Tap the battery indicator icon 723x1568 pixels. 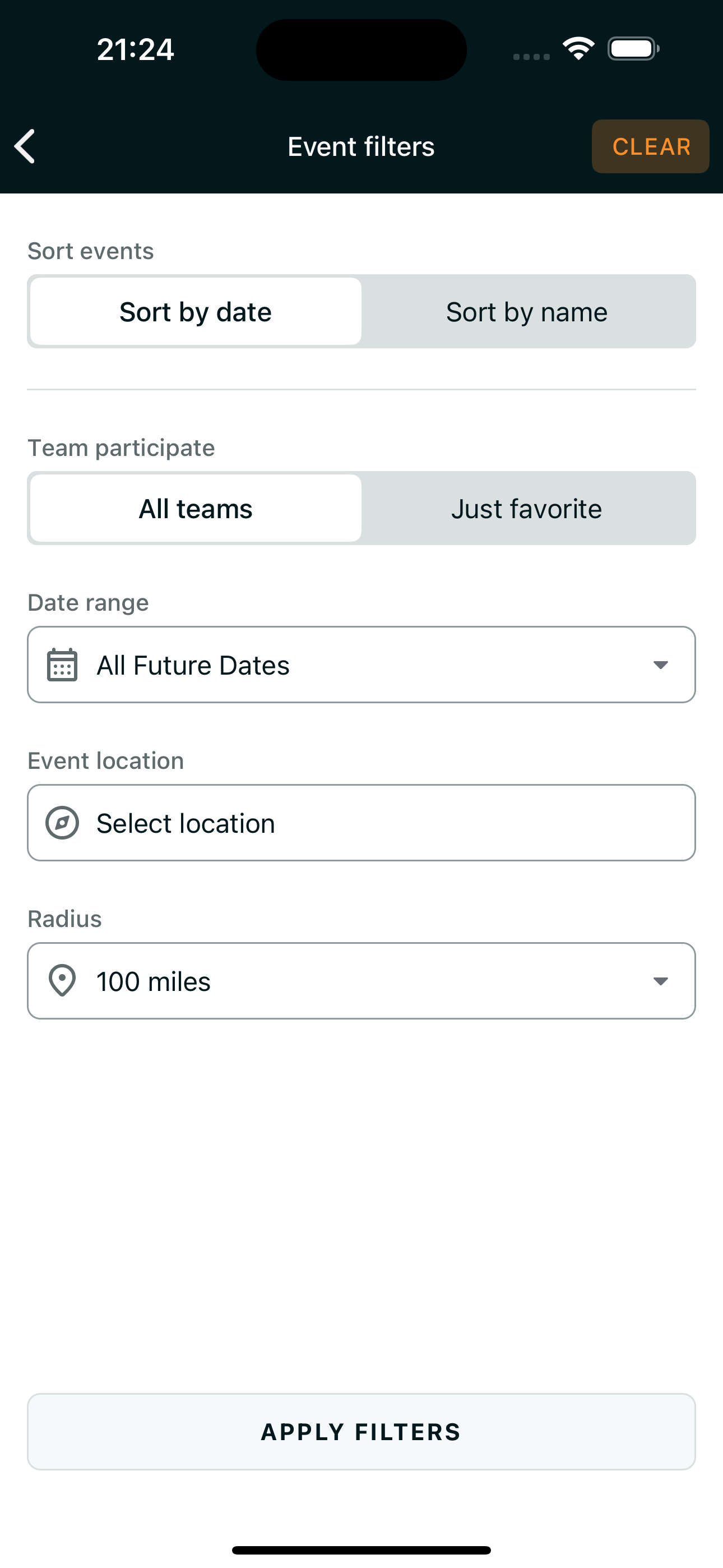click(x=633, y=49)
